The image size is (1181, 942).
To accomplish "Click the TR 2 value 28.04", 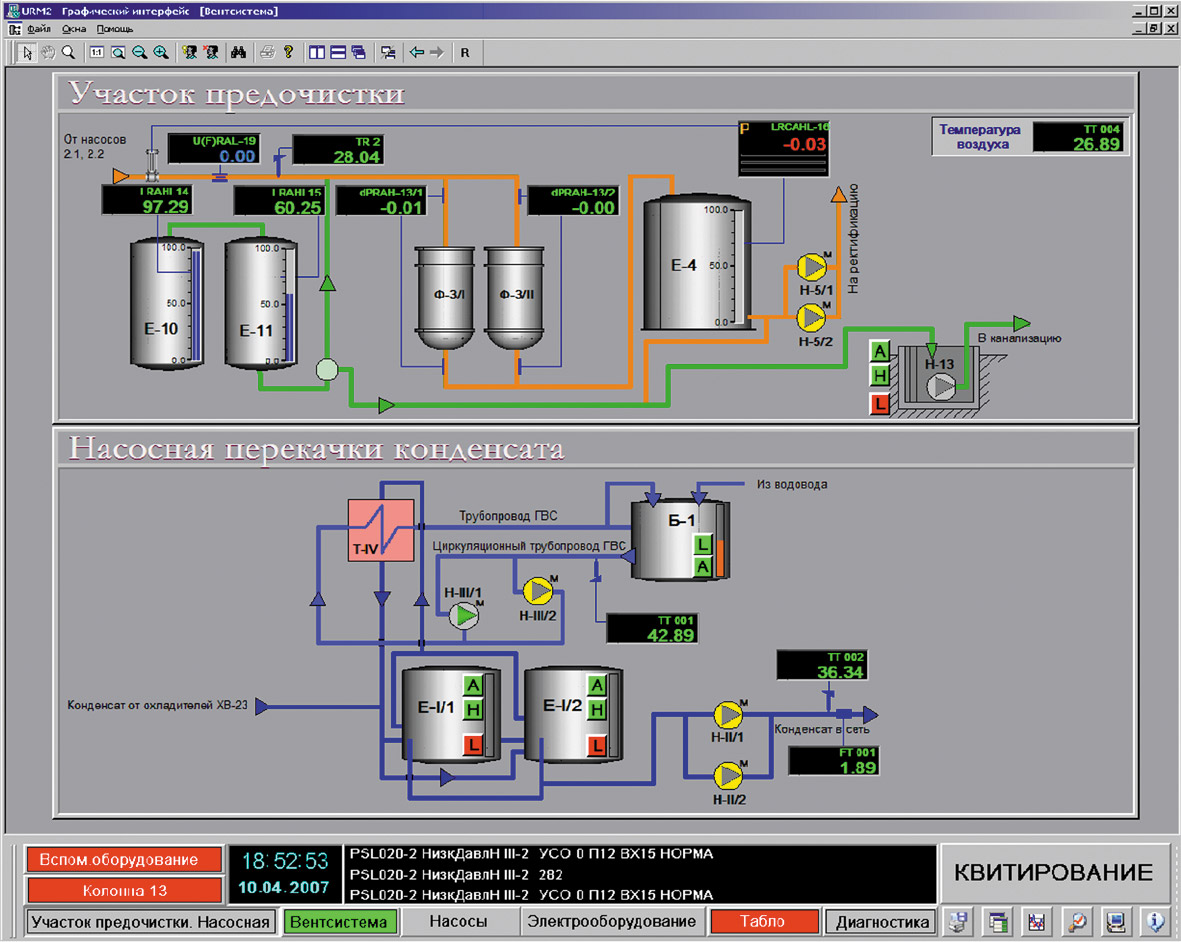I will pyautogui.click(x=357, y=157).
